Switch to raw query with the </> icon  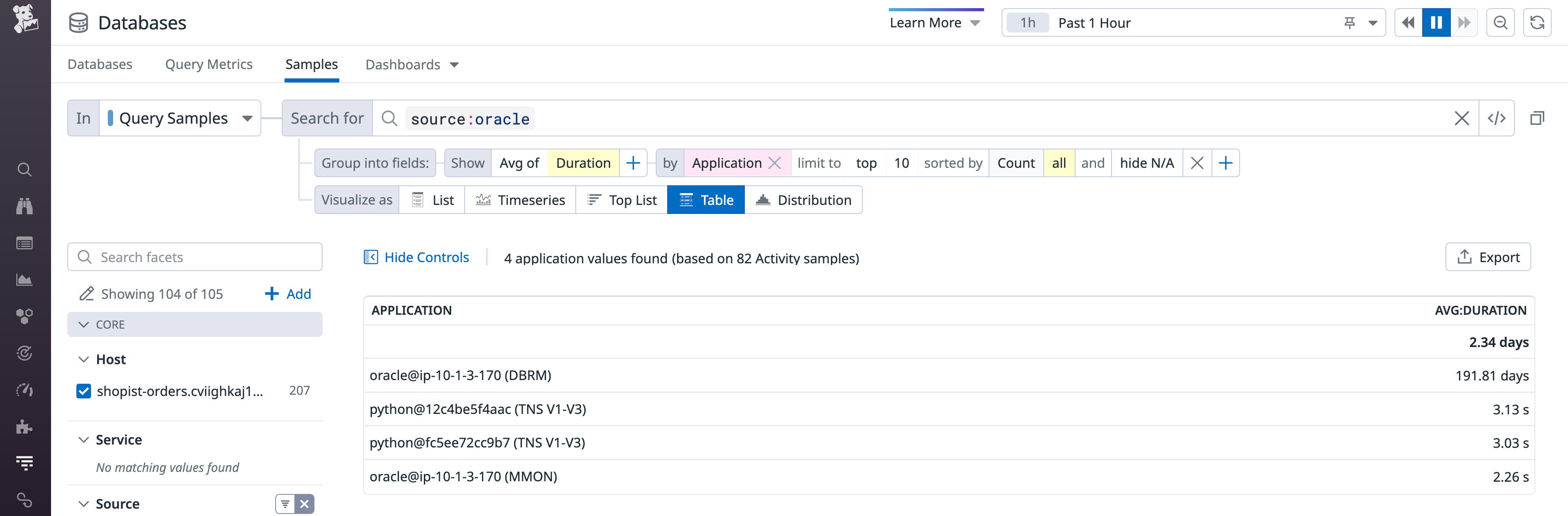tap(1497, 118)
